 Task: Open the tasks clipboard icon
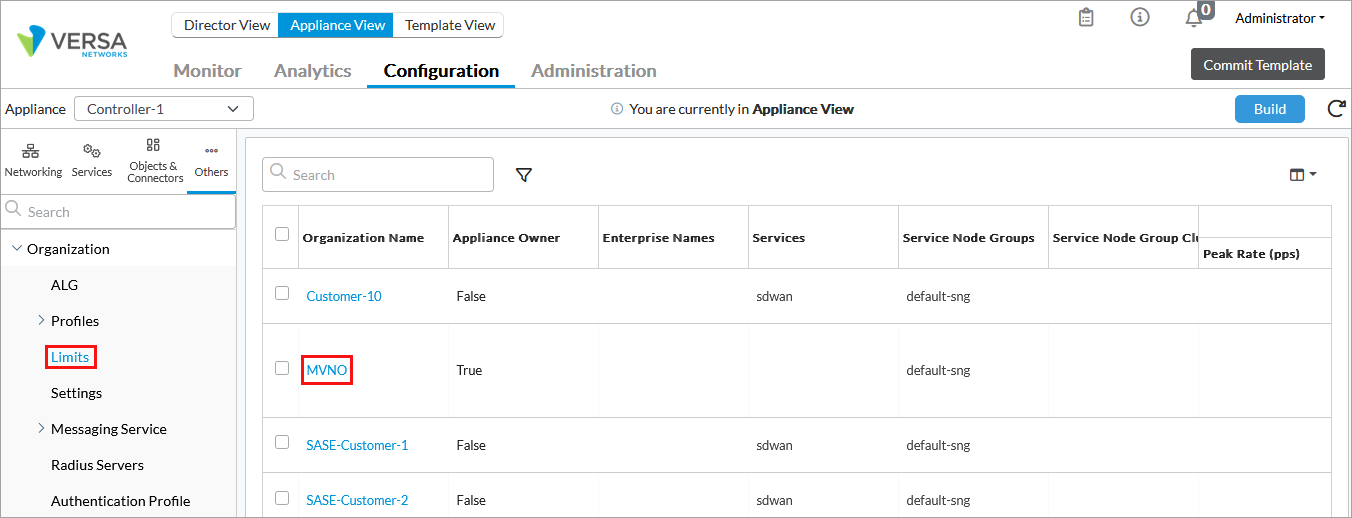pyautogui.click(x=1086, y=18)
